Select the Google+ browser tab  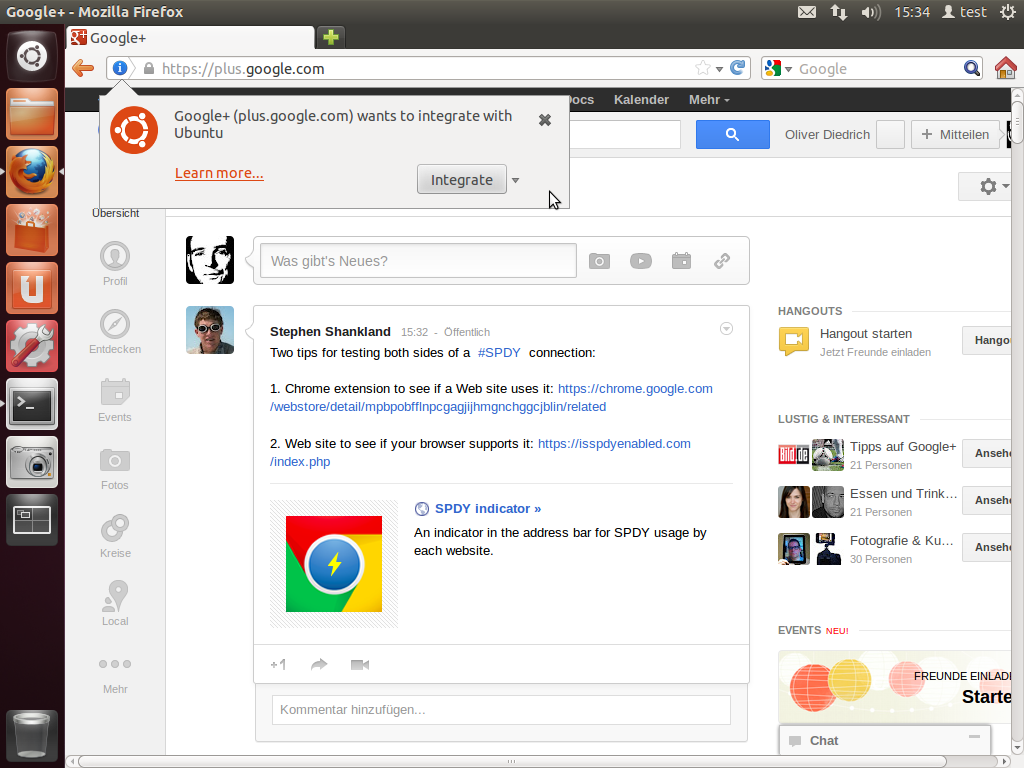[x=191, y=37]
